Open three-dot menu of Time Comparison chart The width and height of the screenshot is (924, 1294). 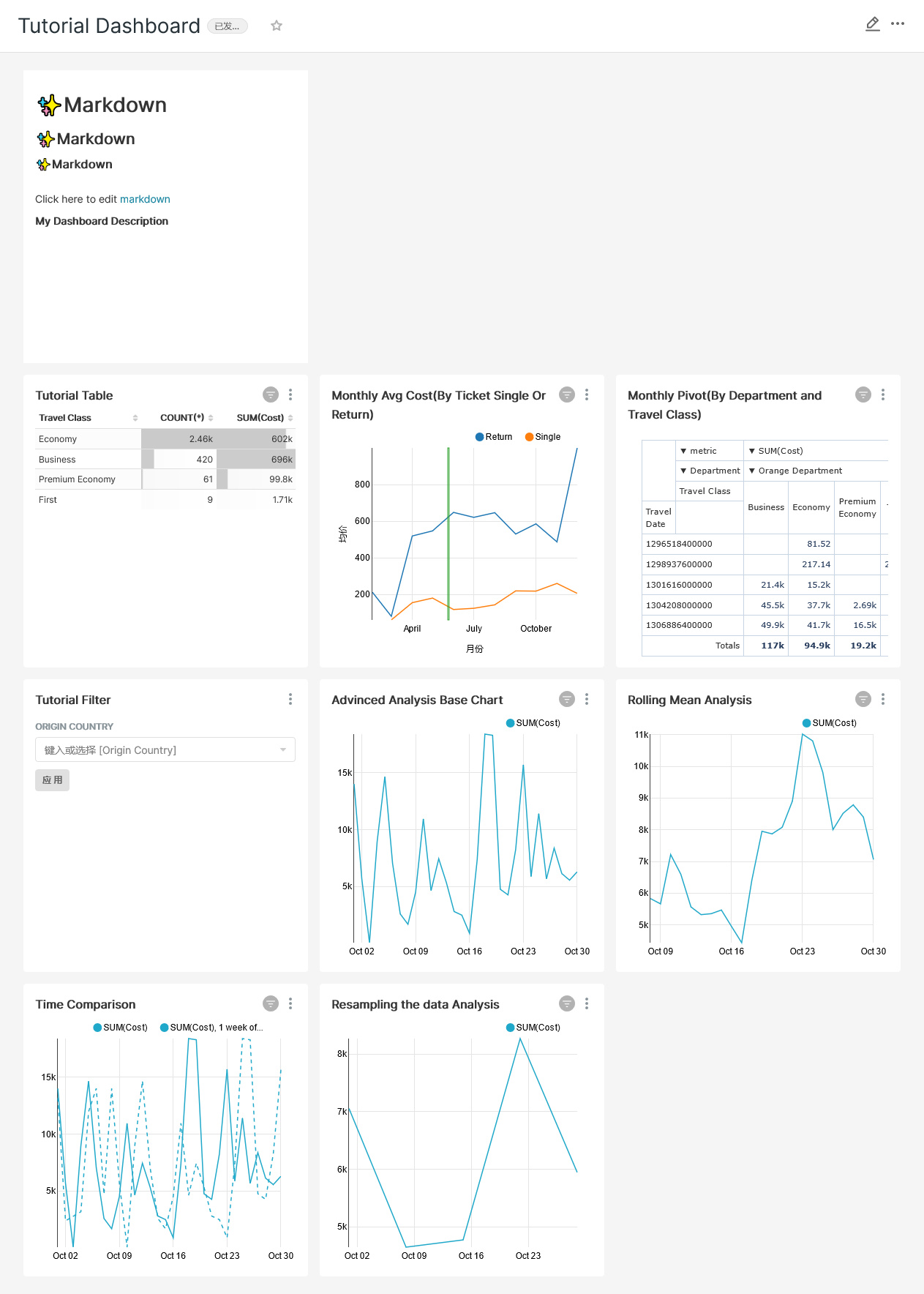290,1003
